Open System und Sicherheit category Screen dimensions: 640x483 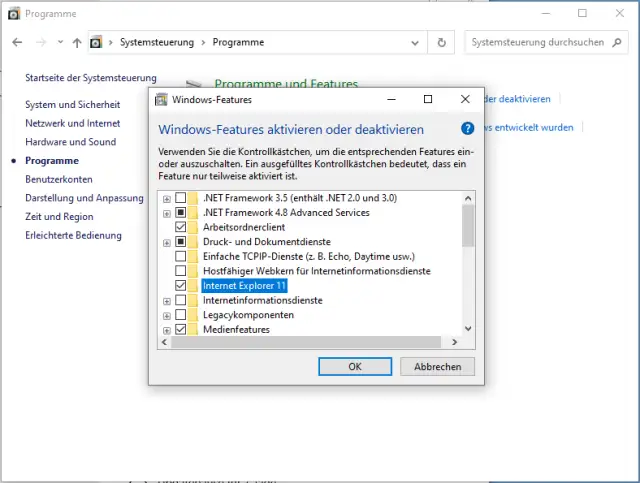[x=73, y=105]
